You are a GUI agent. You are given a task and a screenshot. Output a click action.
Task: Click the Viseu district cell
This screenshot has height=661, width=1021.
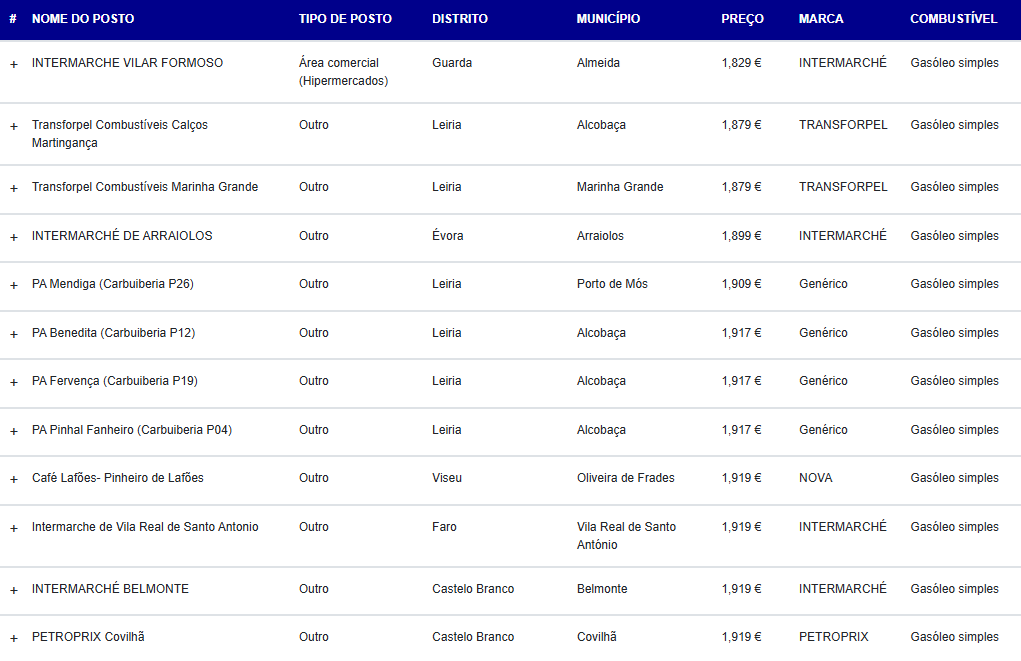[447, 478]
